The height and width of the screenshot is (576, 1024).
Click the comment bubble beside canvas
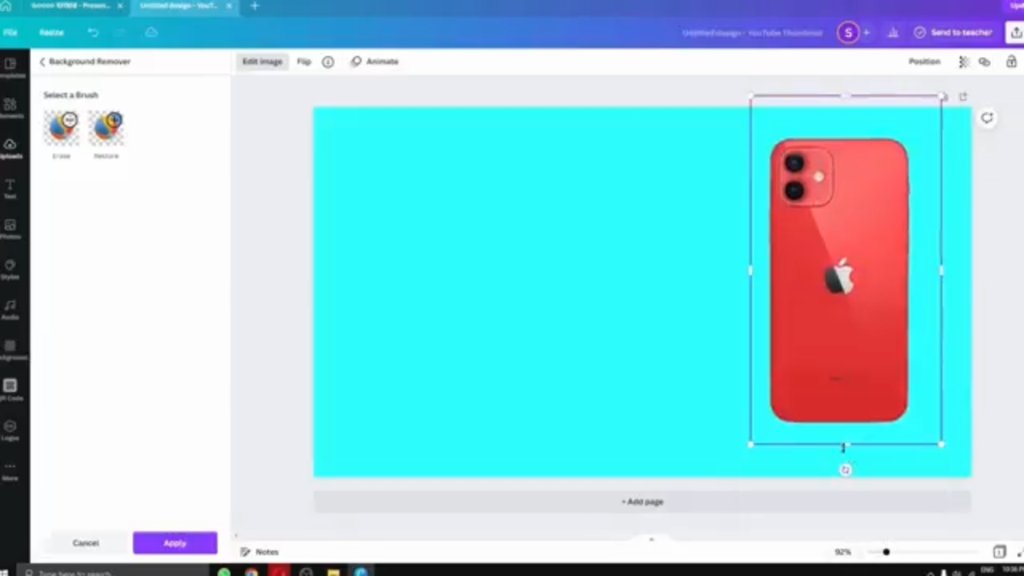point(987,118)
